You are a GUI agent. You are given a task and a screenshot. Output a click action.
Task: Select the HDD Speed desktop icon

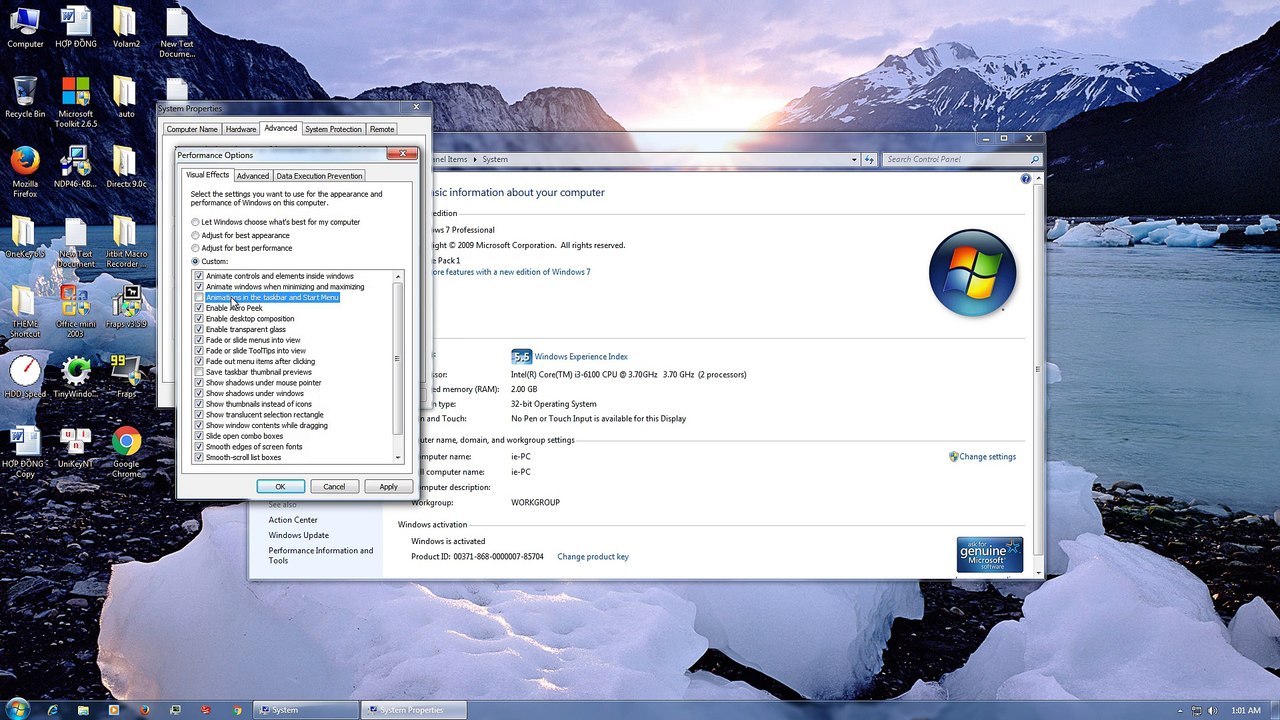(x=25, y=377)
